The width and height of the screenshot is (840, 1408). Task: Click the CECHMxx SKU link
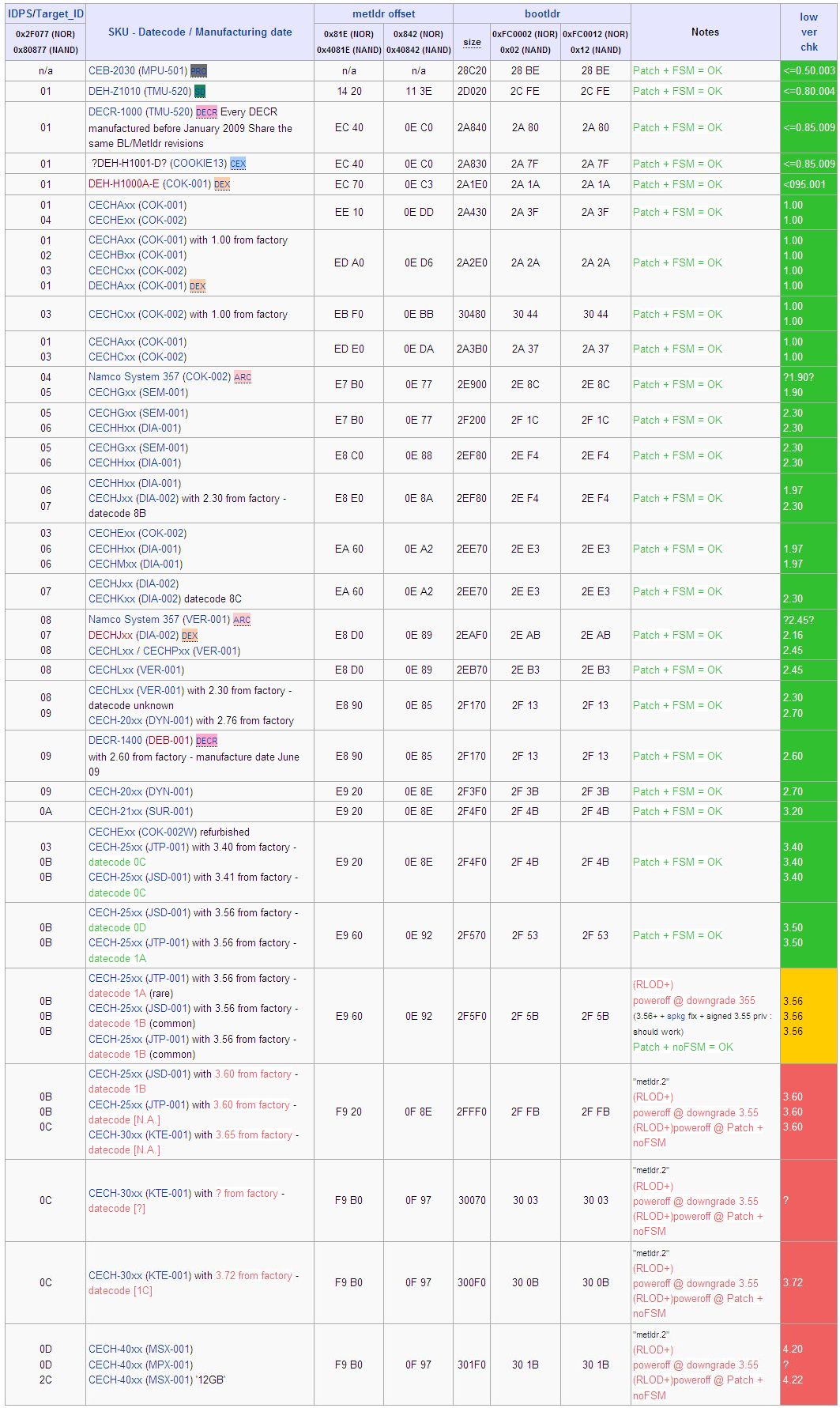pyautogui.click(x=111, y=564)
